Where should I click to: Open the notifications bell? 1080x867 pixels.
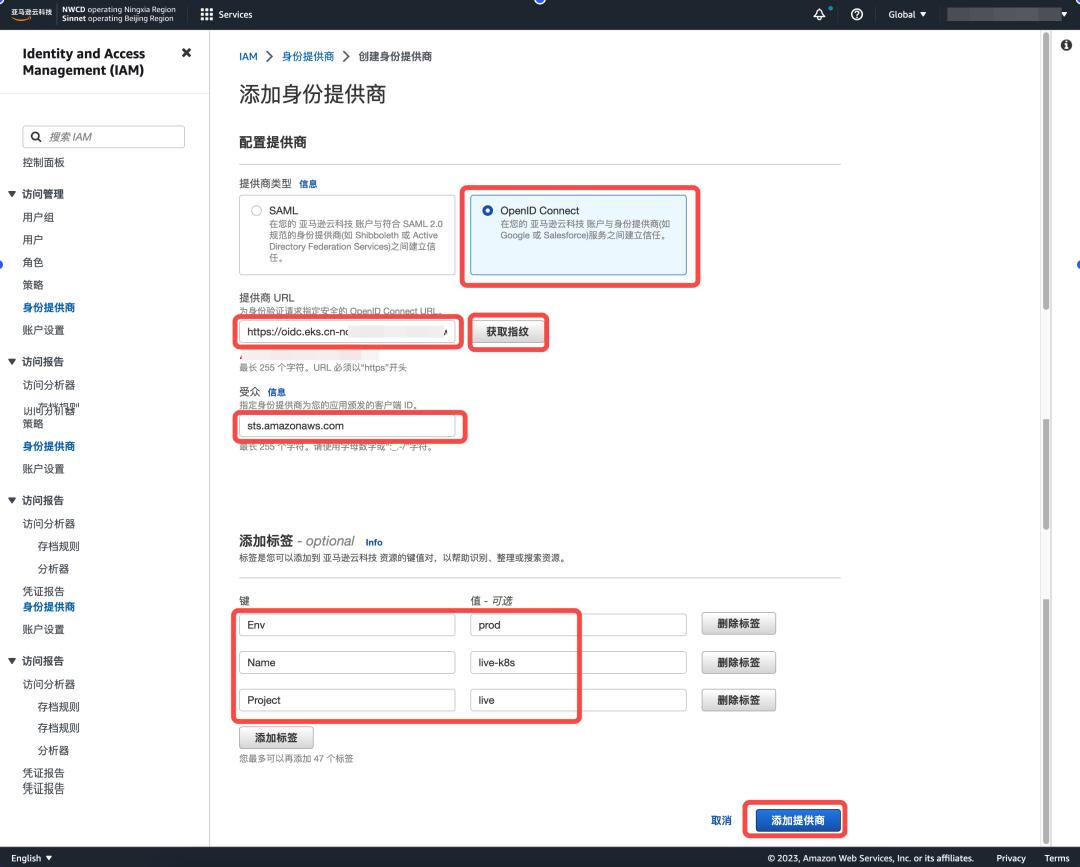click(819, 14)
